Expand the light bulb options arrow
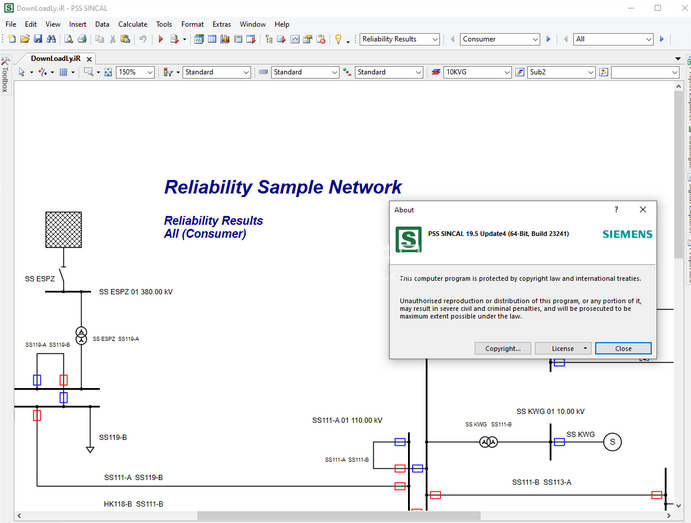Viewport: 691px width, 523px height. 348,41
